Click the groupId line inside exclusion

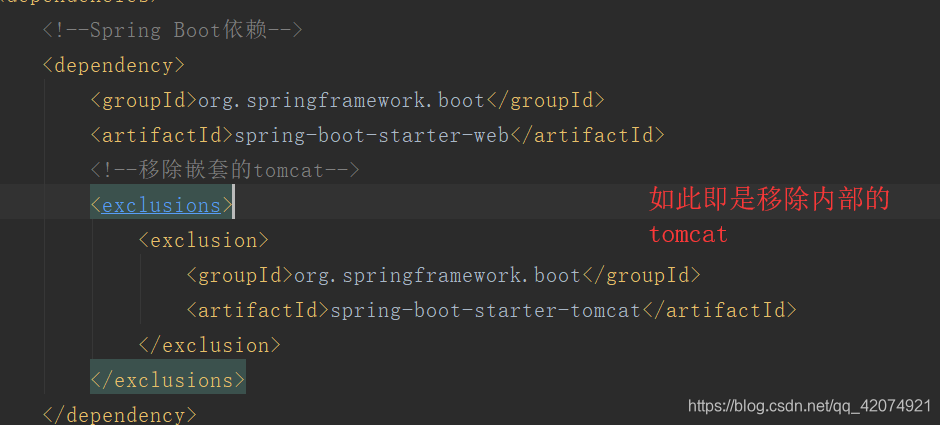tap(444, 276)
